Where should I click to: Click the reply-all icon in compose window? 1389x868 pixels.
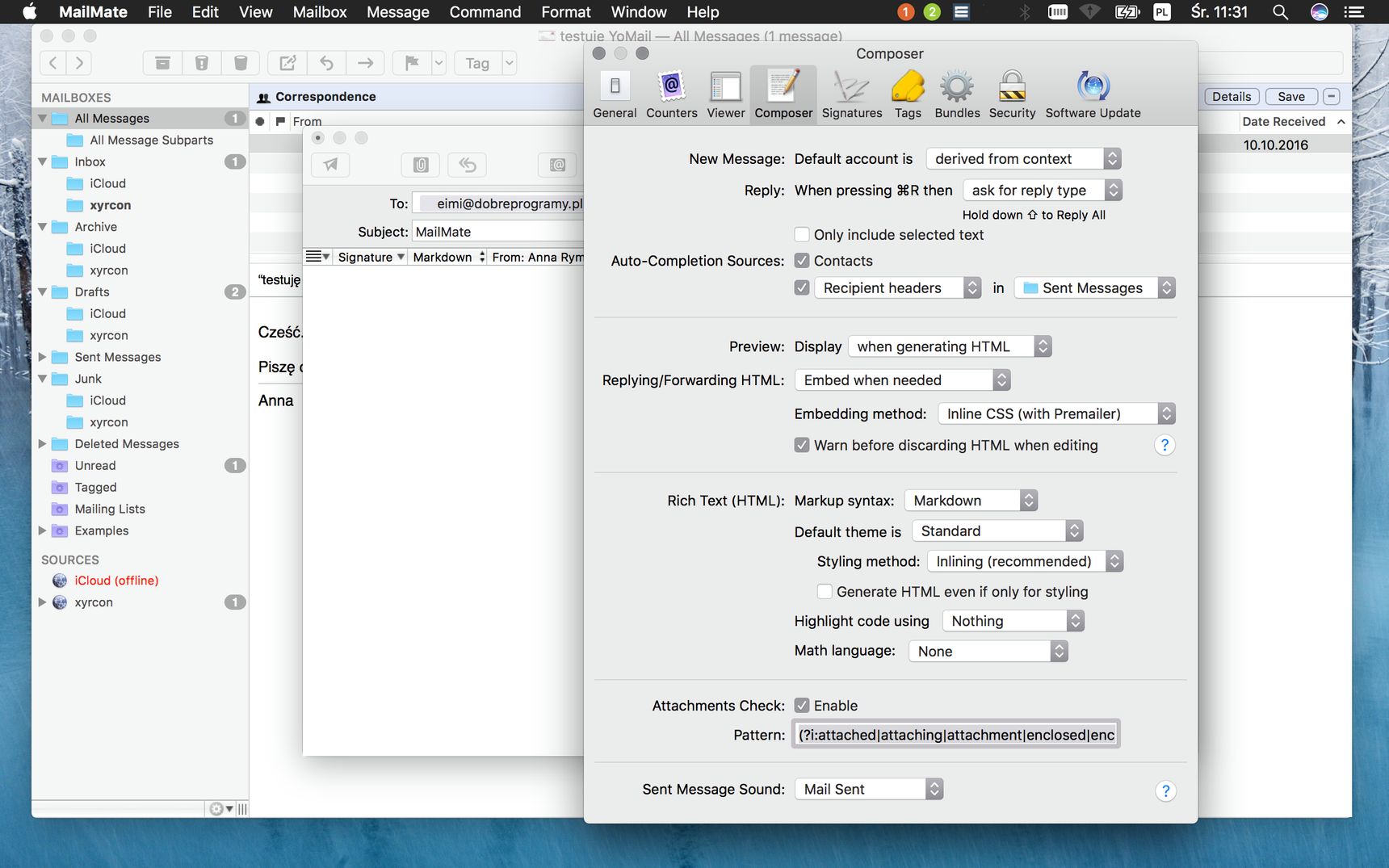point(468,165)
